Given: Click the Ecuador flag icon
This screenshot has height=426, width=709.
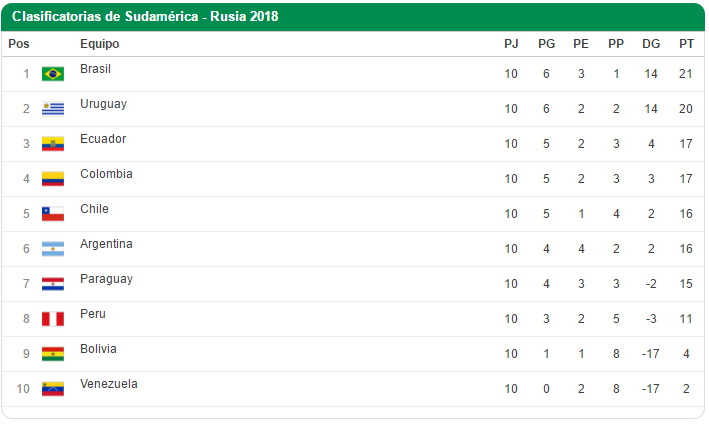Looking at the screenshot, I should click(53, 144).
